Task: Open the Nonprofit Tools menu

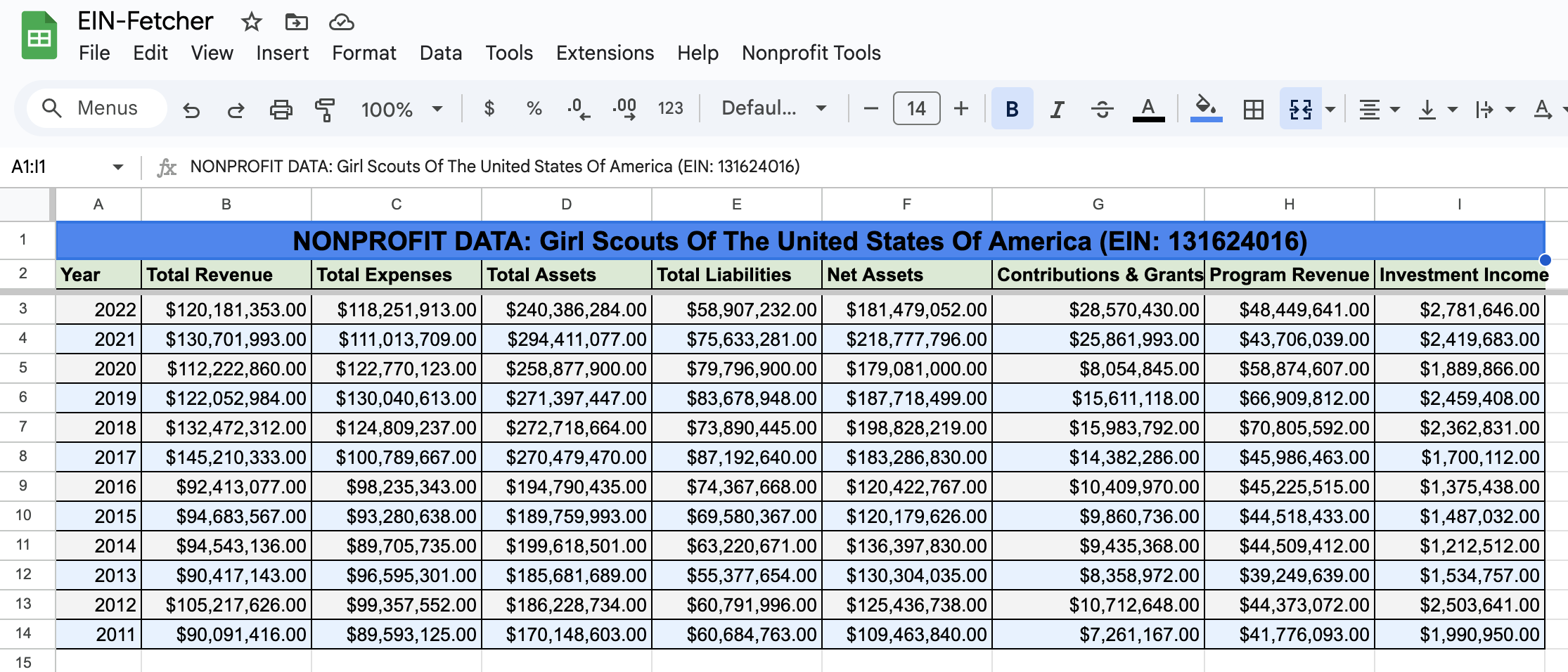Action: 811,53
